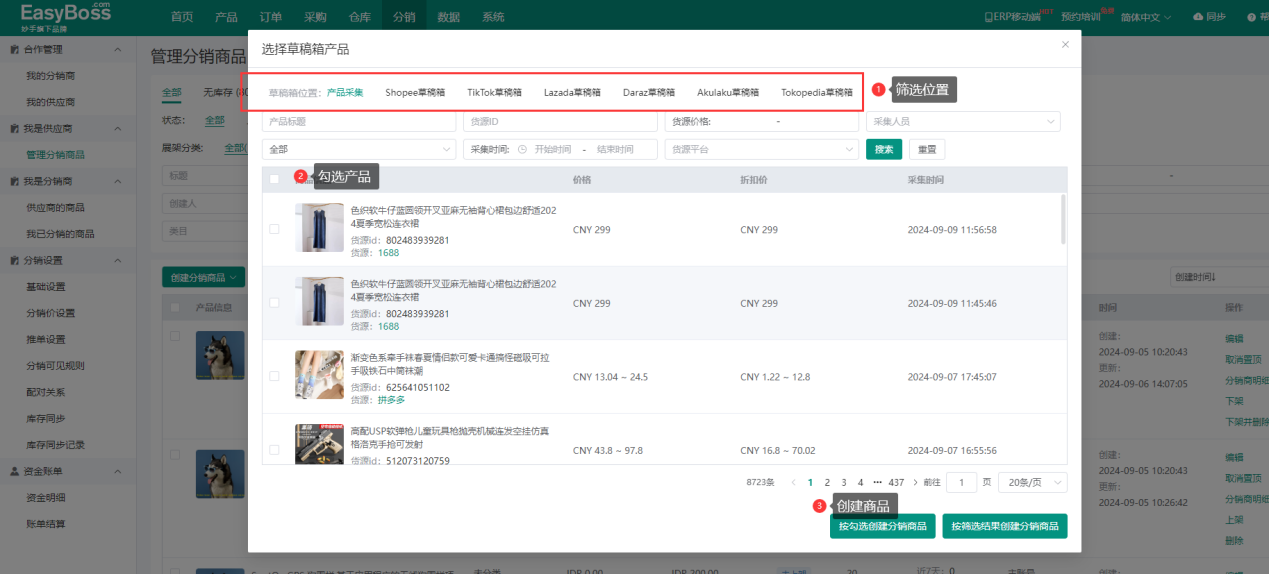Collapse the 合作管理 sidebar group
The width and height of the screenshot is (1269, 574).
pos(118,49)
